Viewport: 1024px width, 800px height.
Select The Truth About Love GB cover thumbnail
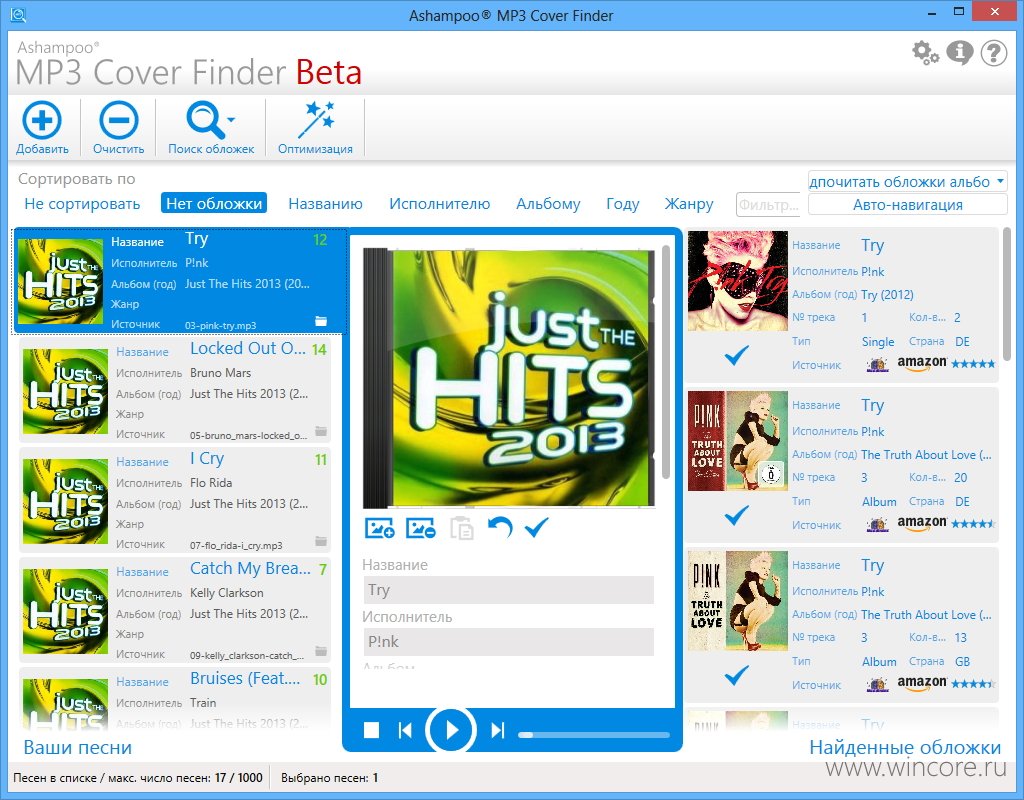(x=737, y=601)
